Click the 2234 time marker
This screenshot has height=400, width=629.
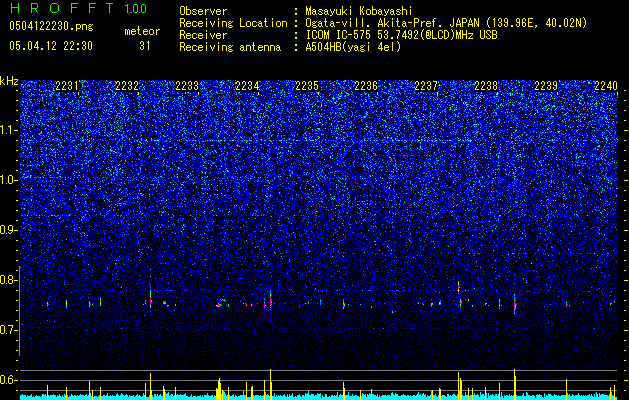coord(247,86)
